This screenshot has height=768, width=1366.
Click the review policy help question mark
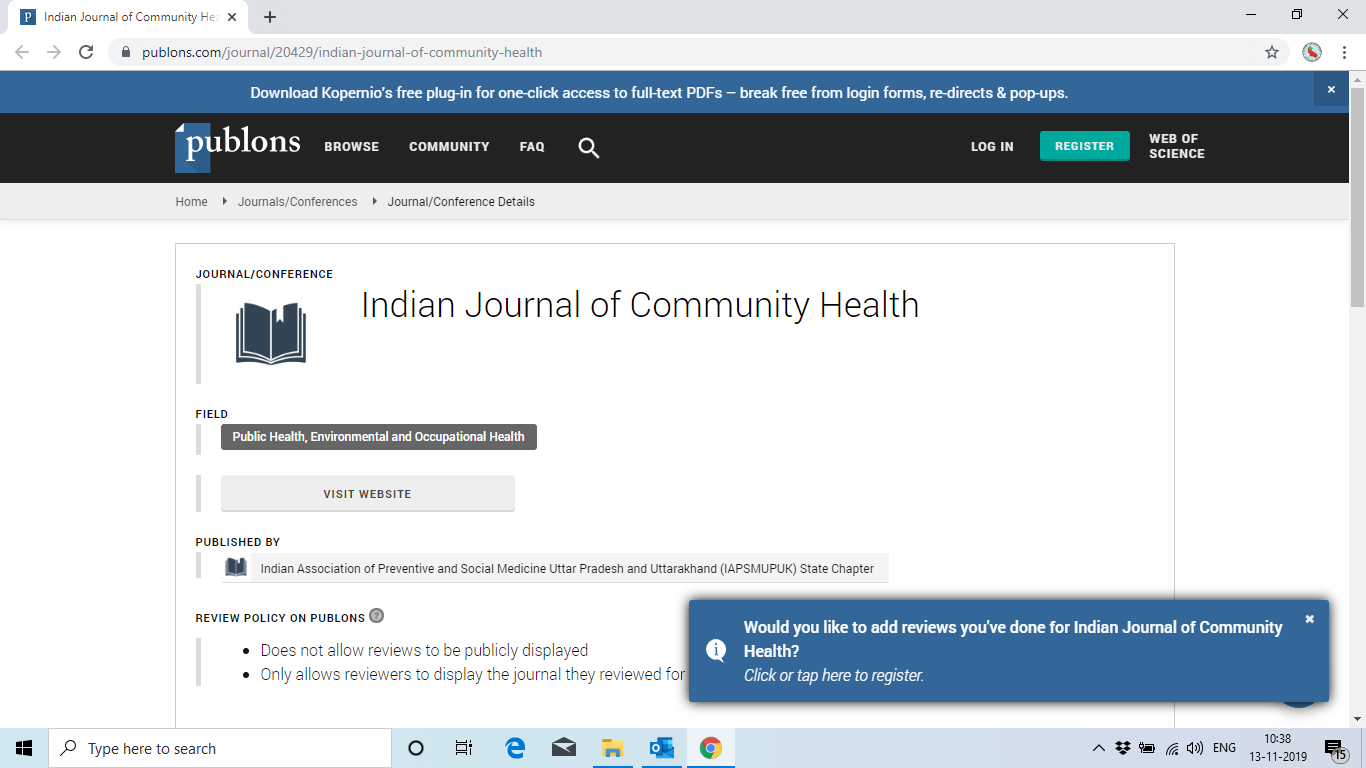click(x=376, y=616)
